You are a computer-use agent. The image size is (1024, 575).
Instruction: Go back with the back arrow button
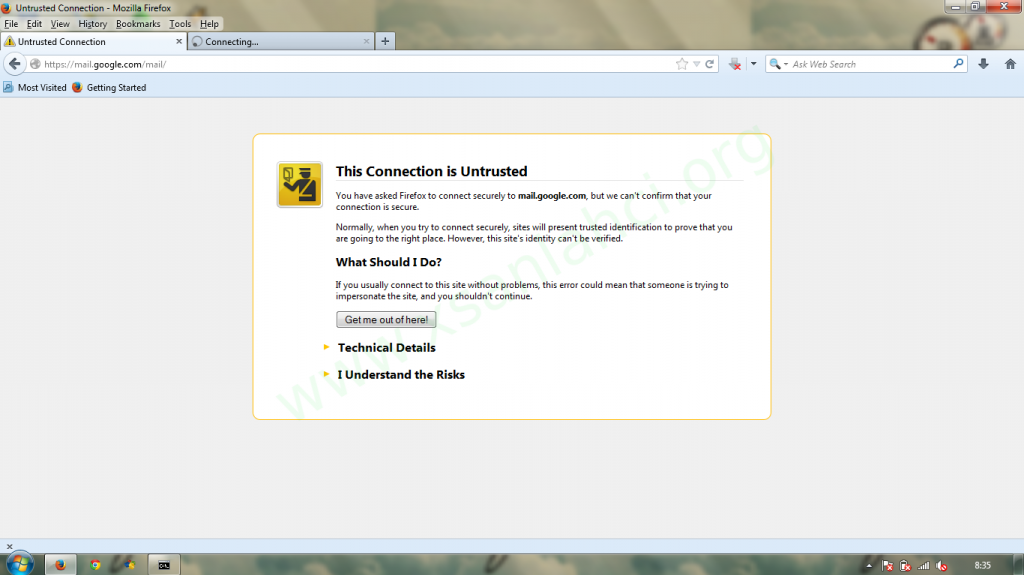pos(15,64)
